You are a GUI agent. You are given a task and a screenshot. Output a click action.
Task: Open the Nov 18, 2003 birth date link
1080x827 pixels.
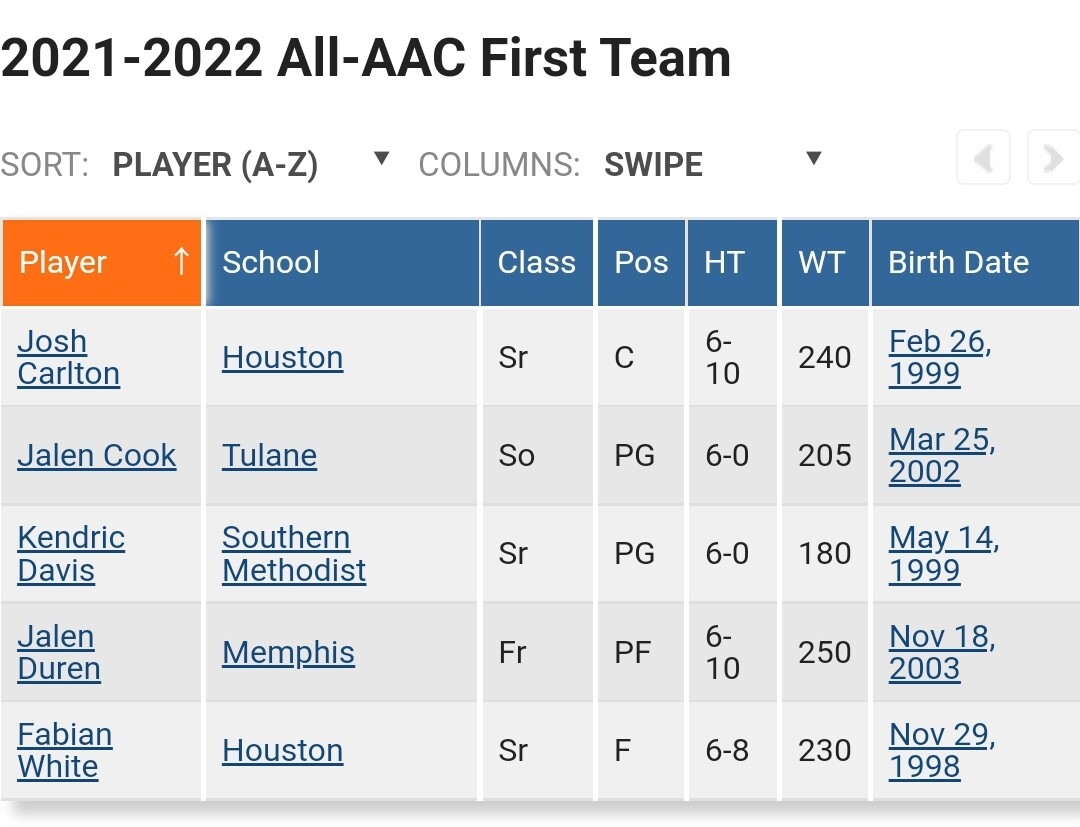pyautogui.click(x=942, y=652)
